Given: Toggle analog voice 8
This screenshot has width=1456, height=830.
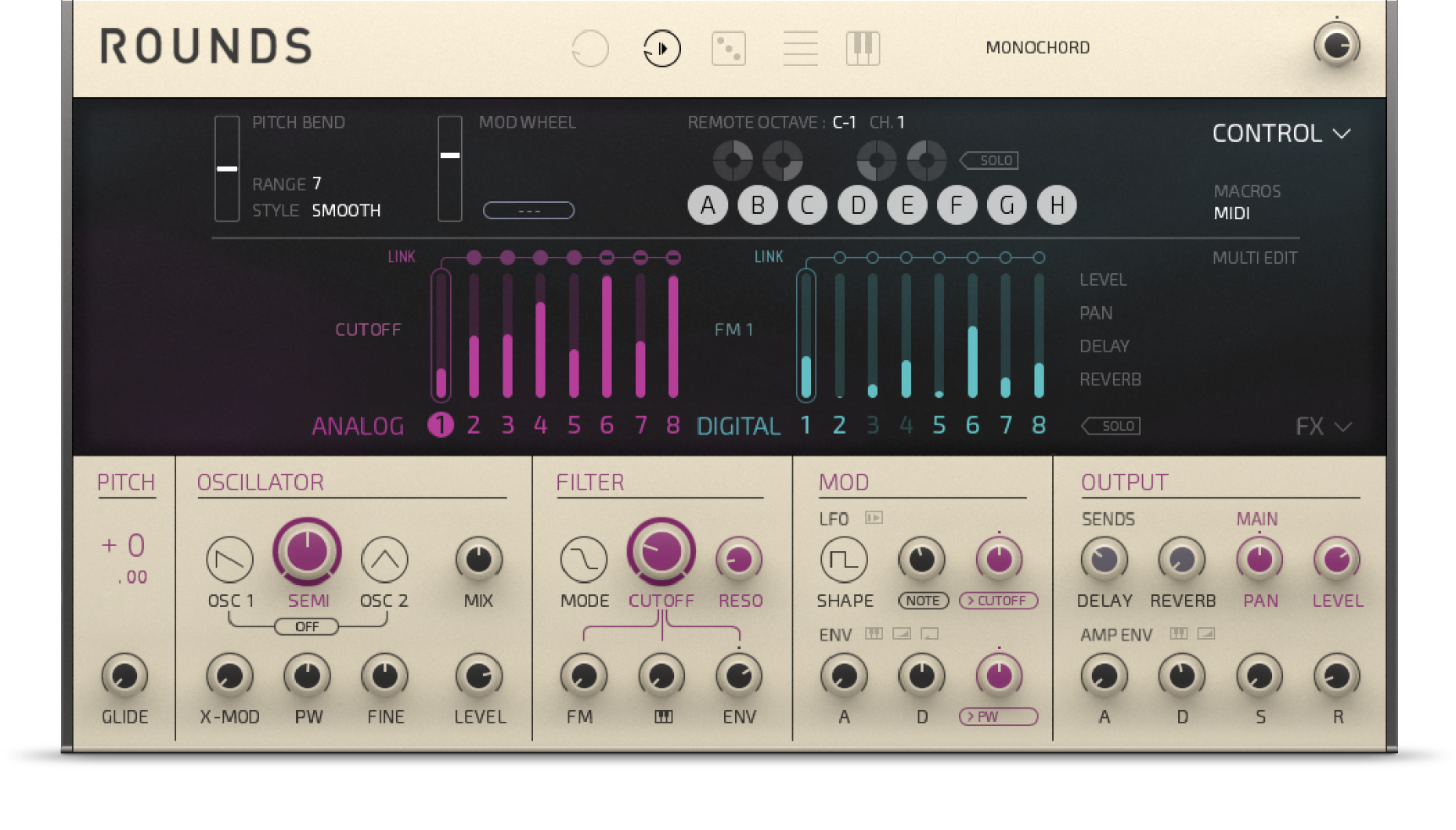Looking at the screenshot, I should pos(672,425).
